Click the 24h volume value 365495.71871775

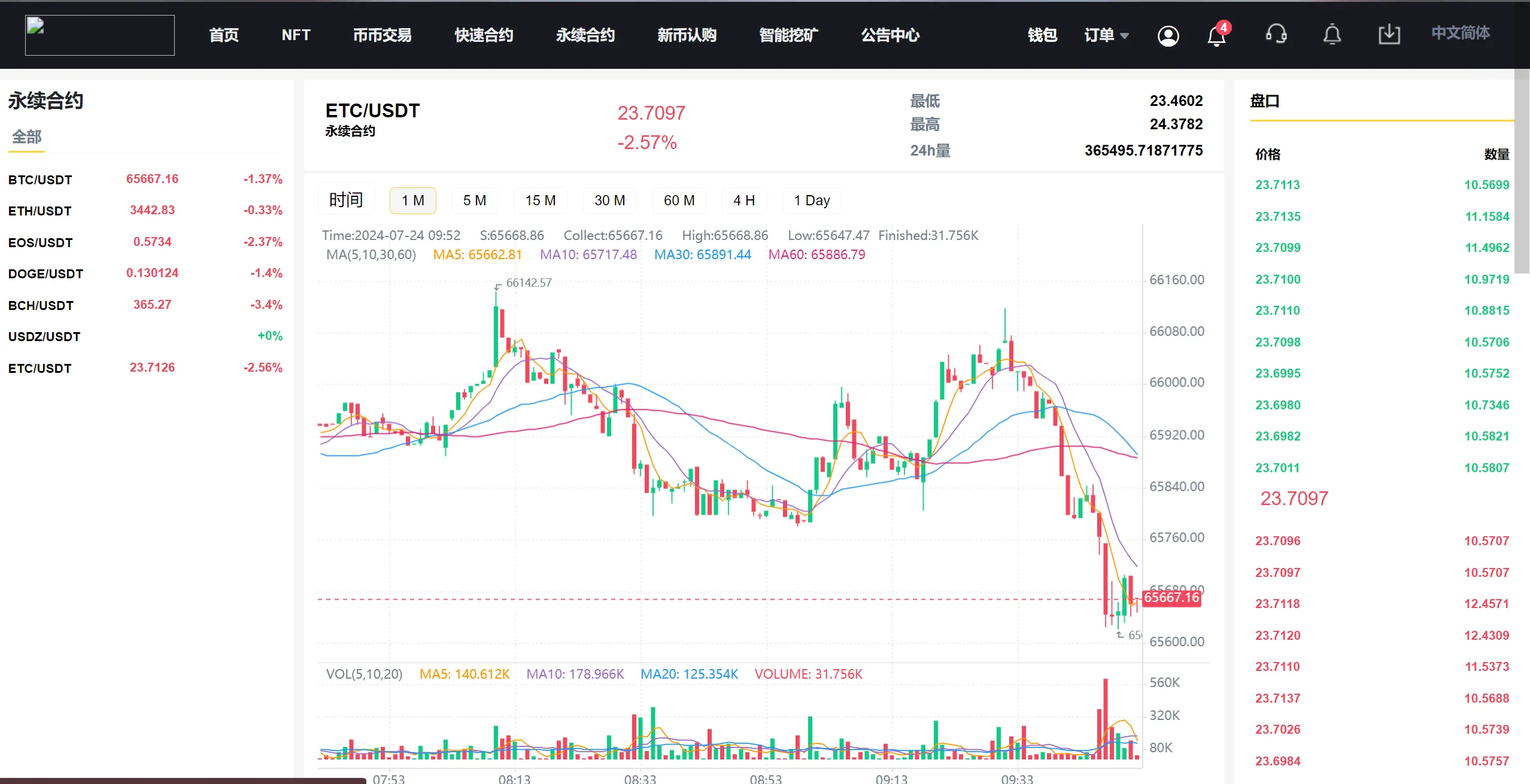[1143, 150]
